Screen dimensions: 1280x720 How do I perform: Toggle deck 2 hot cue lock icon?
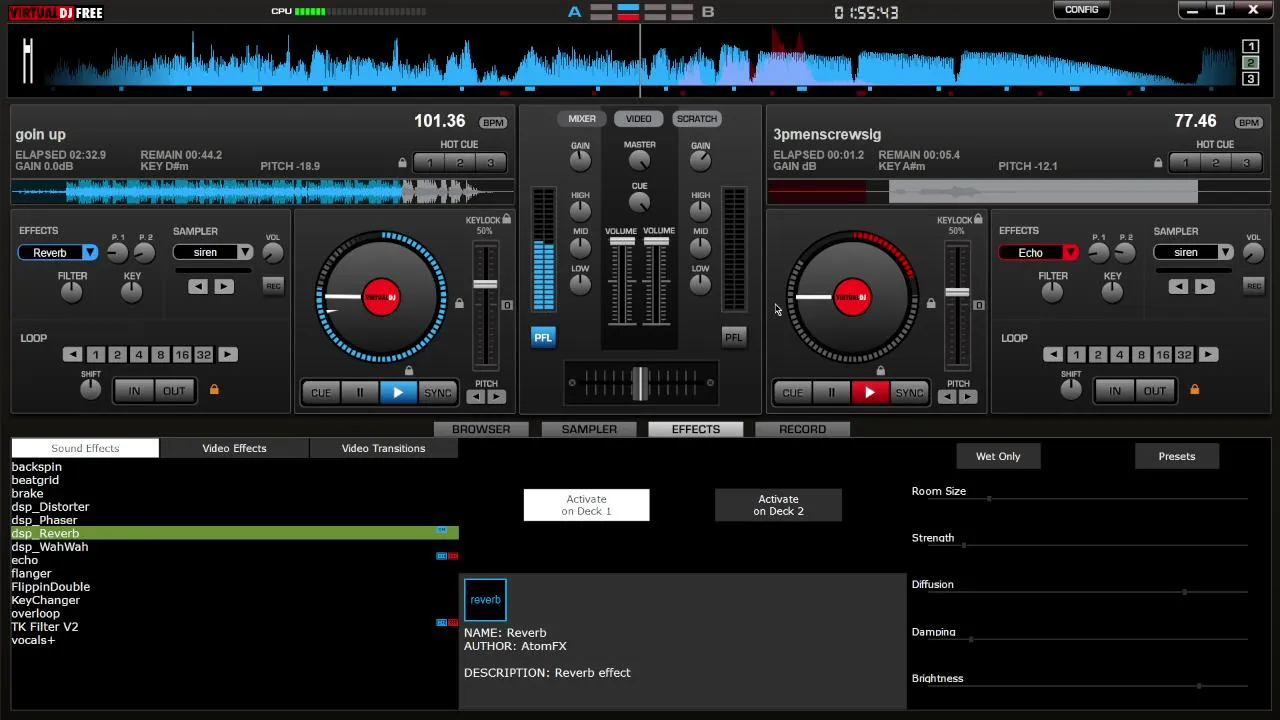click(x=1158, y=163)
